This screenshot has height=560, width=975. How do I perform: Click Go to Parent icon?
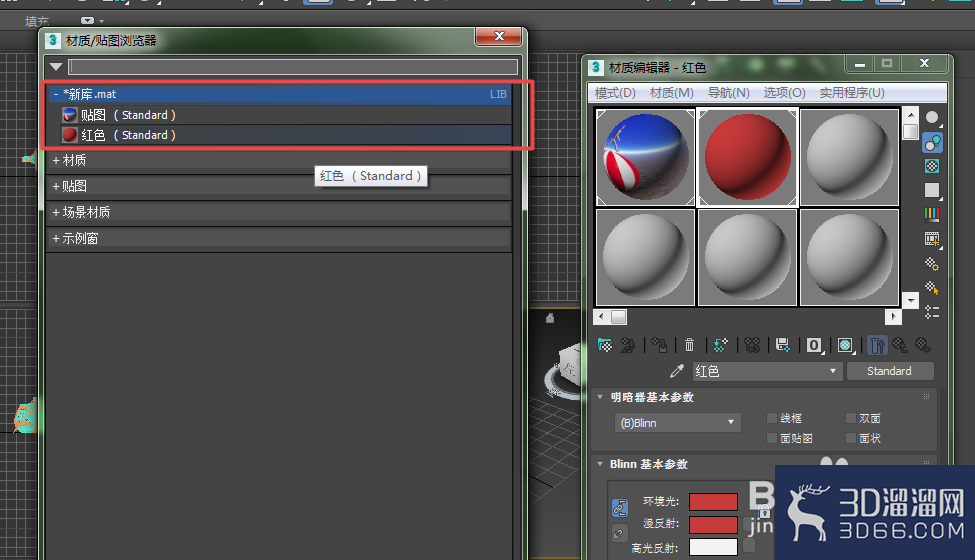(899, 345)
